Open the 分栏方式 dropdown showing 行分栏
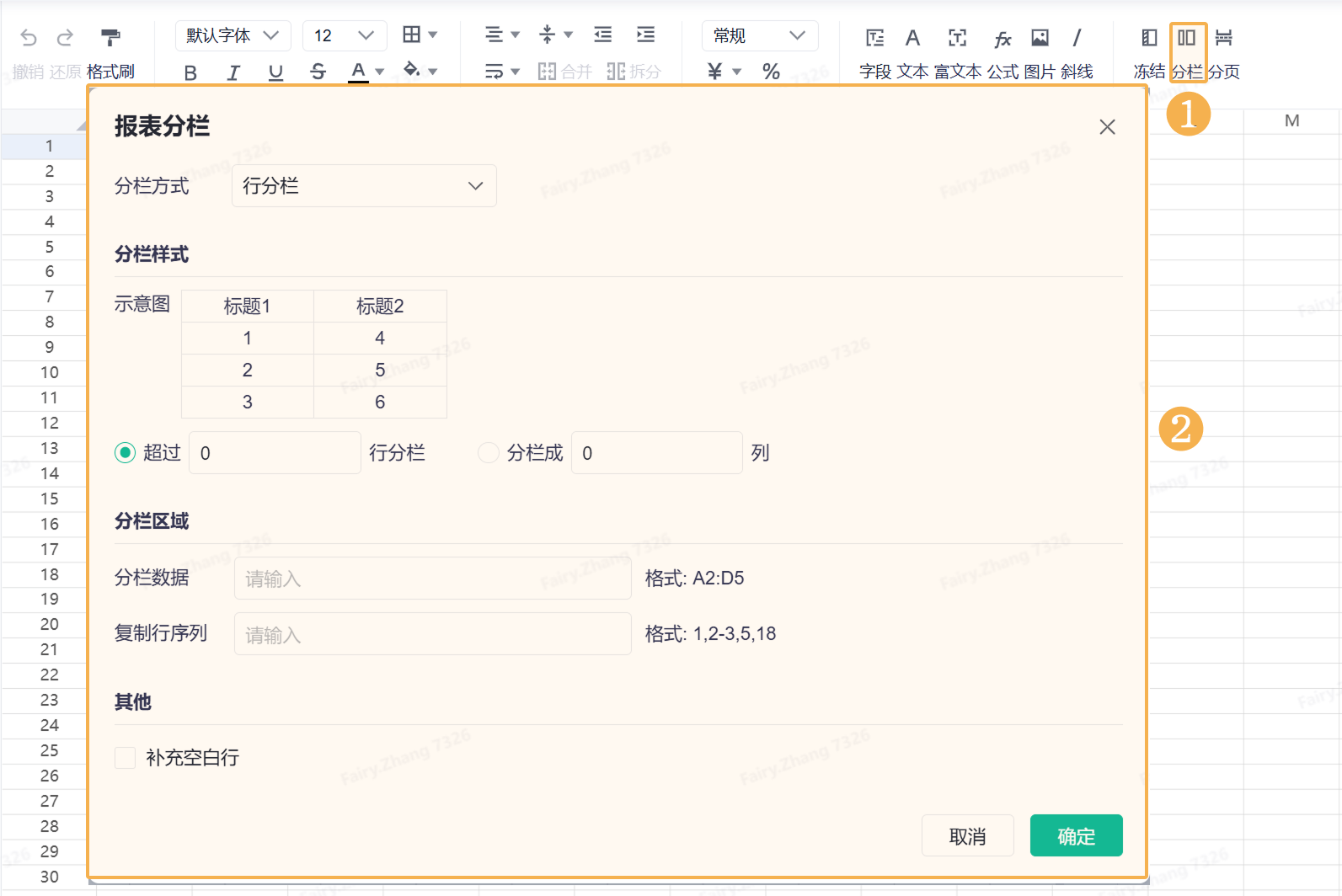This screenshot has height=896, width=1342. [x=364, y=186]
